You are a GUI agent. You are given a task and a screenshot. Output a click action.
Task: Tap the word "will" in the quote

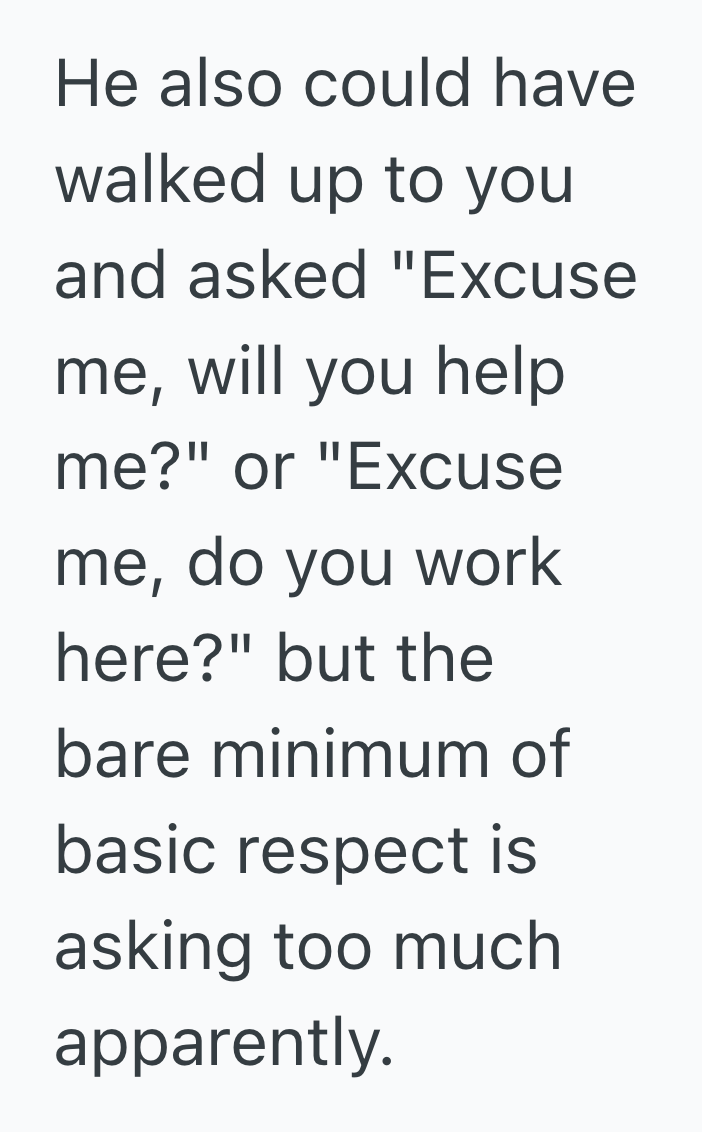[239, 372]
